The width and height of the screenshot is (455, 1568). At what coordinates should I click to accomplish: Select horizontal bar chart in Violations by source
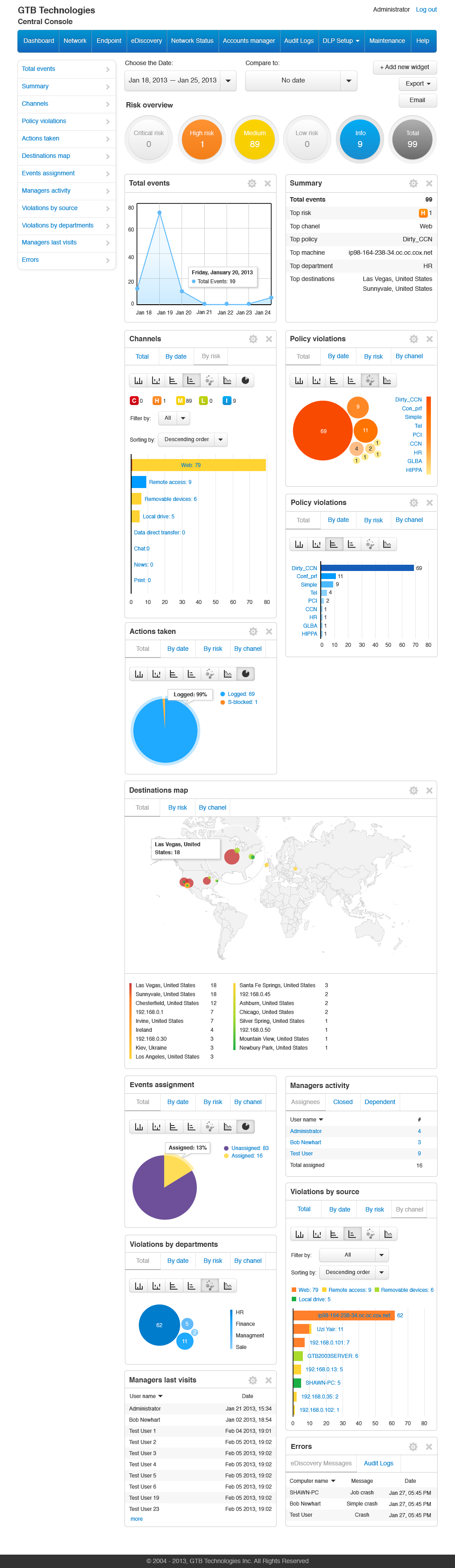click(x=334, y=1234)
